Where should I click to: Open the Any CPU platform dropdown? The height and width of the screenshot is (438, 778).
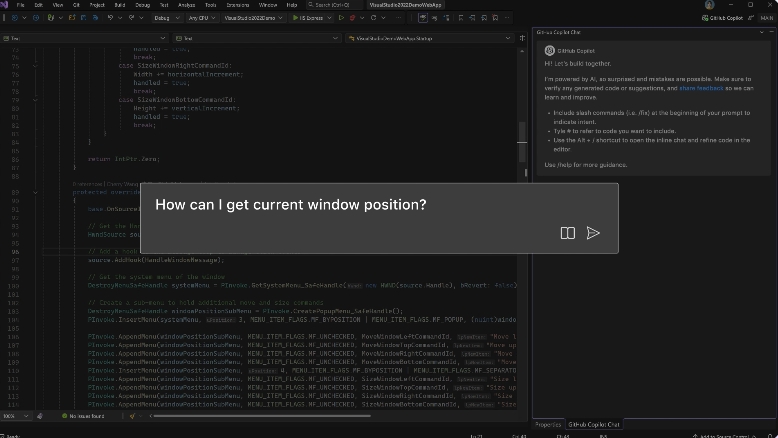pos(202,18)
